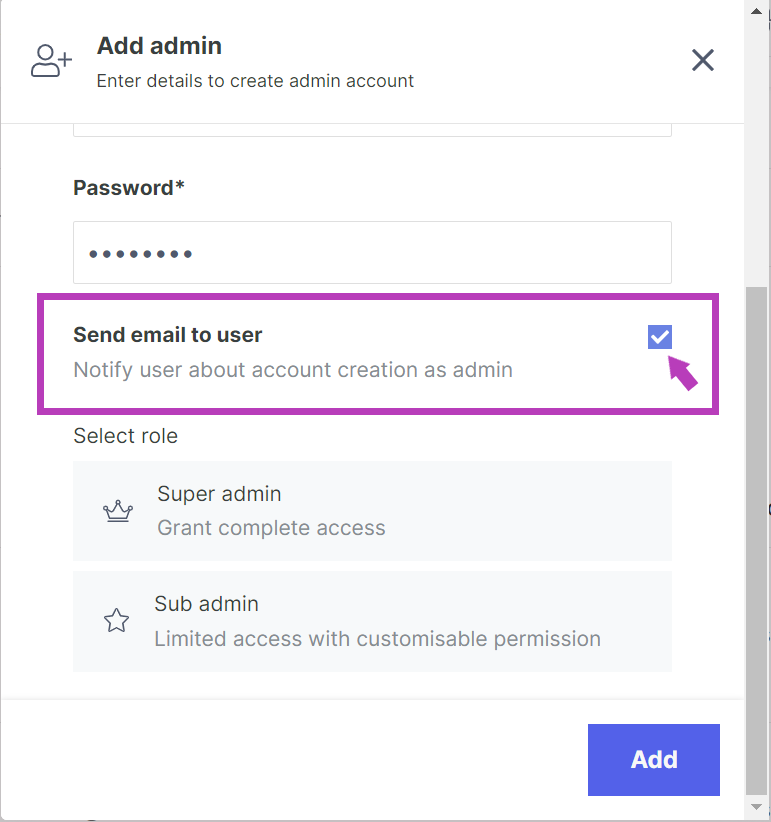Click the 'Grant complete access' description
The image size is (771, 822).
point(271,528)
